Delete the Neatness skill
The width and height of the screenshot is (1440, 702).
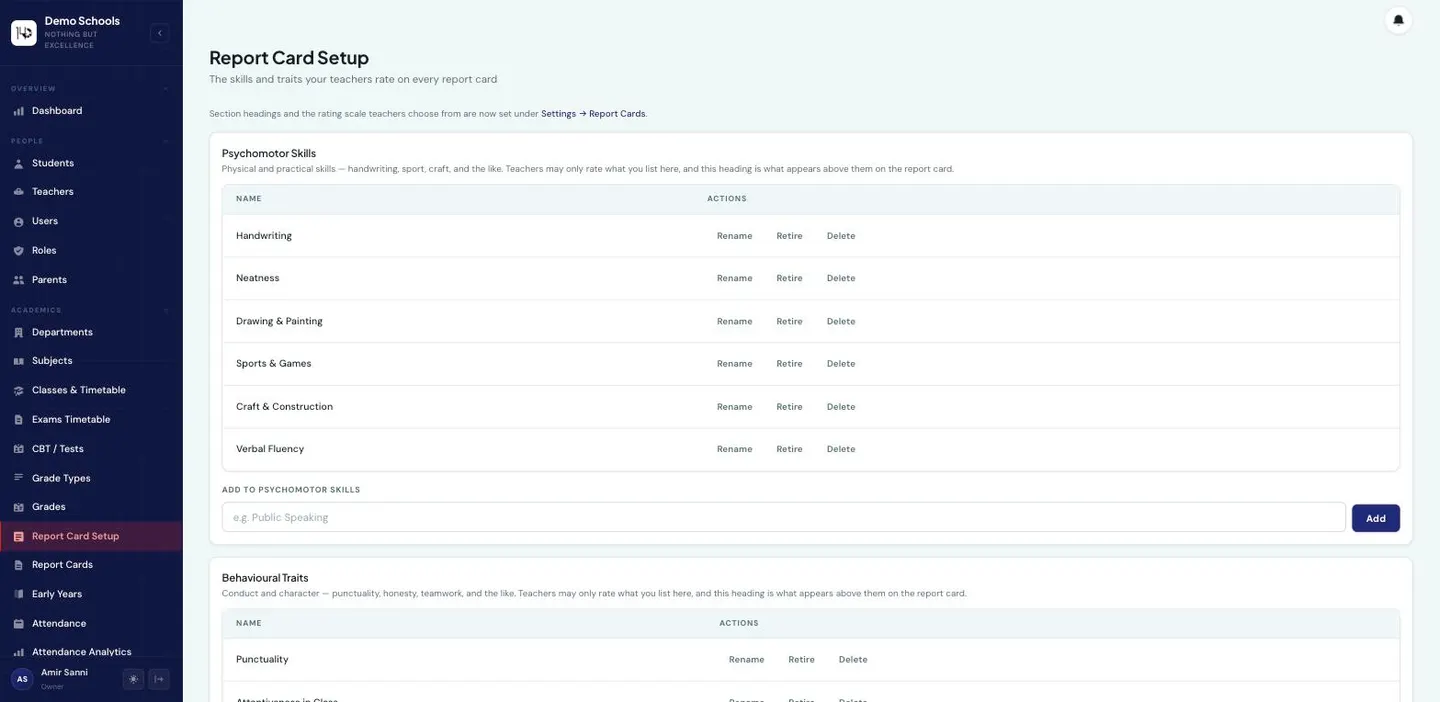pyautogui.click(x=841, y=278)
